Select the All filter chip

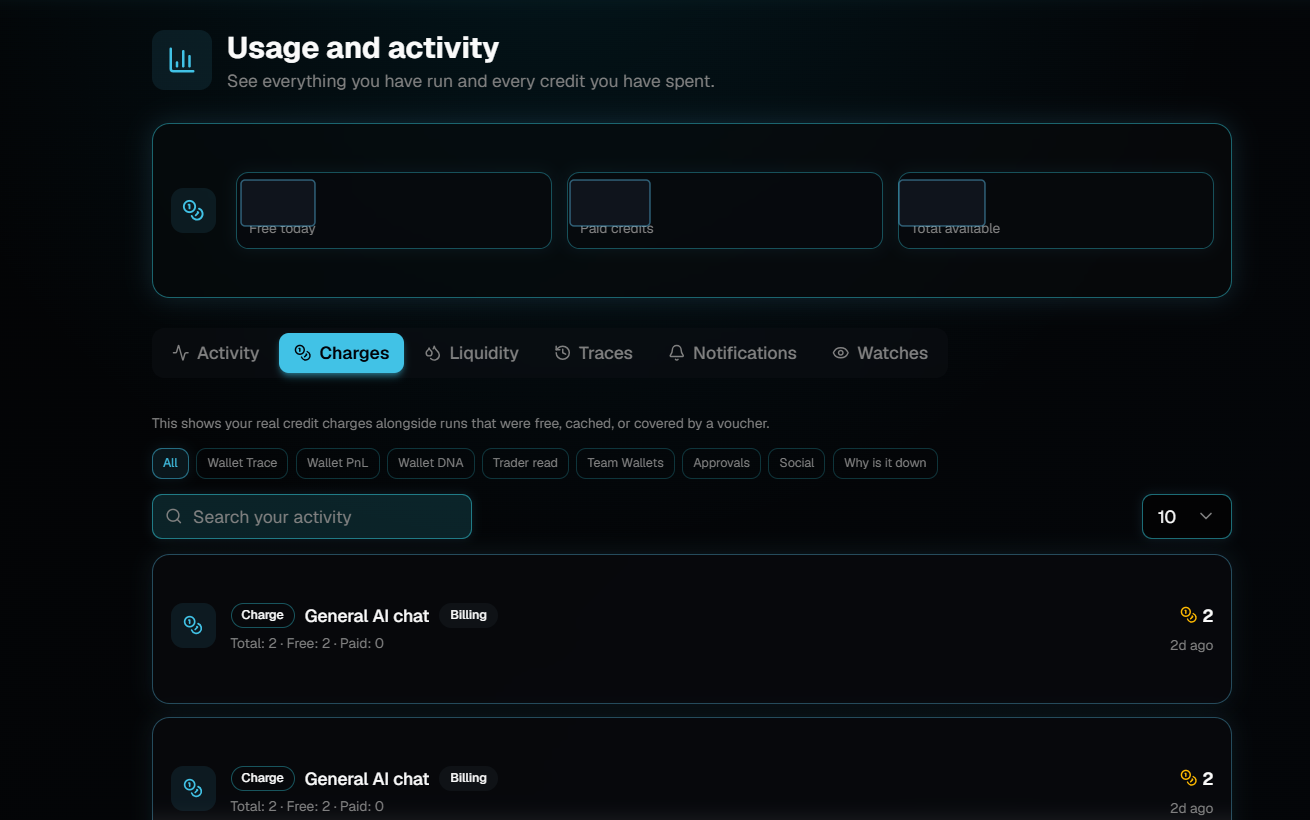point(170,463)
